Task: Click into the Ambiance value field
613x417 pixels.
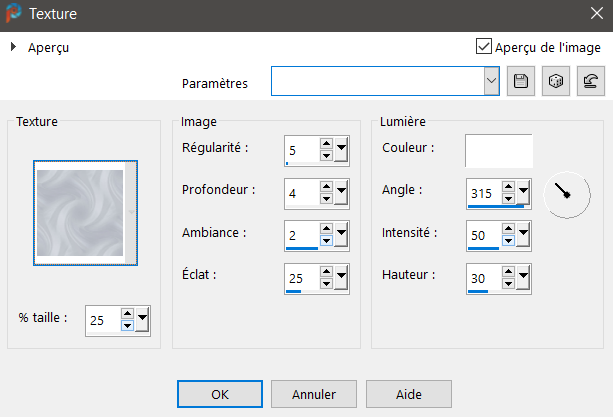Action: click(300, 233)
